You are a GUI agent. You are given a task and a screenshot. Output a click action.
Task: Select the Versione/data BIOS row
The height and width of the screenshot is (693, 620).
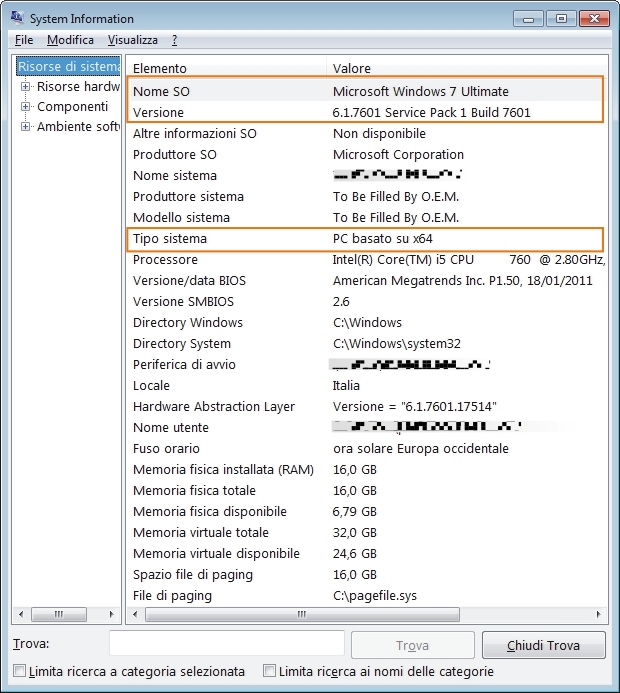click(x=366, y=281)
